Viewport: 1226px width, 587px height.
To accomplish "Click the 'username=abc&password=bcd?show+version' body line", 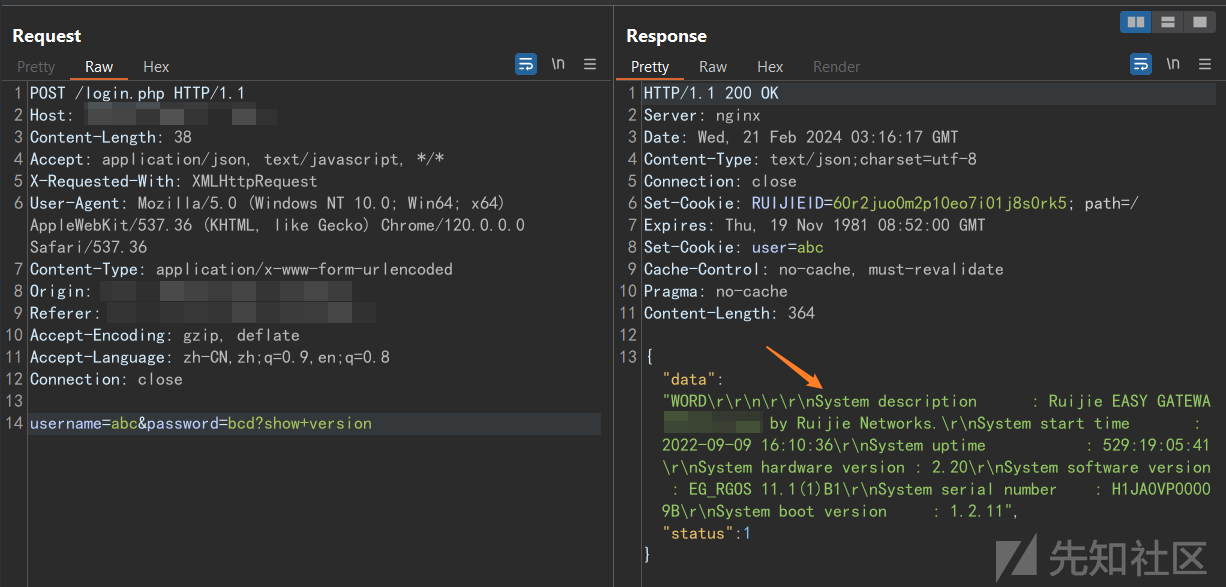I will [x=201, y=423].
